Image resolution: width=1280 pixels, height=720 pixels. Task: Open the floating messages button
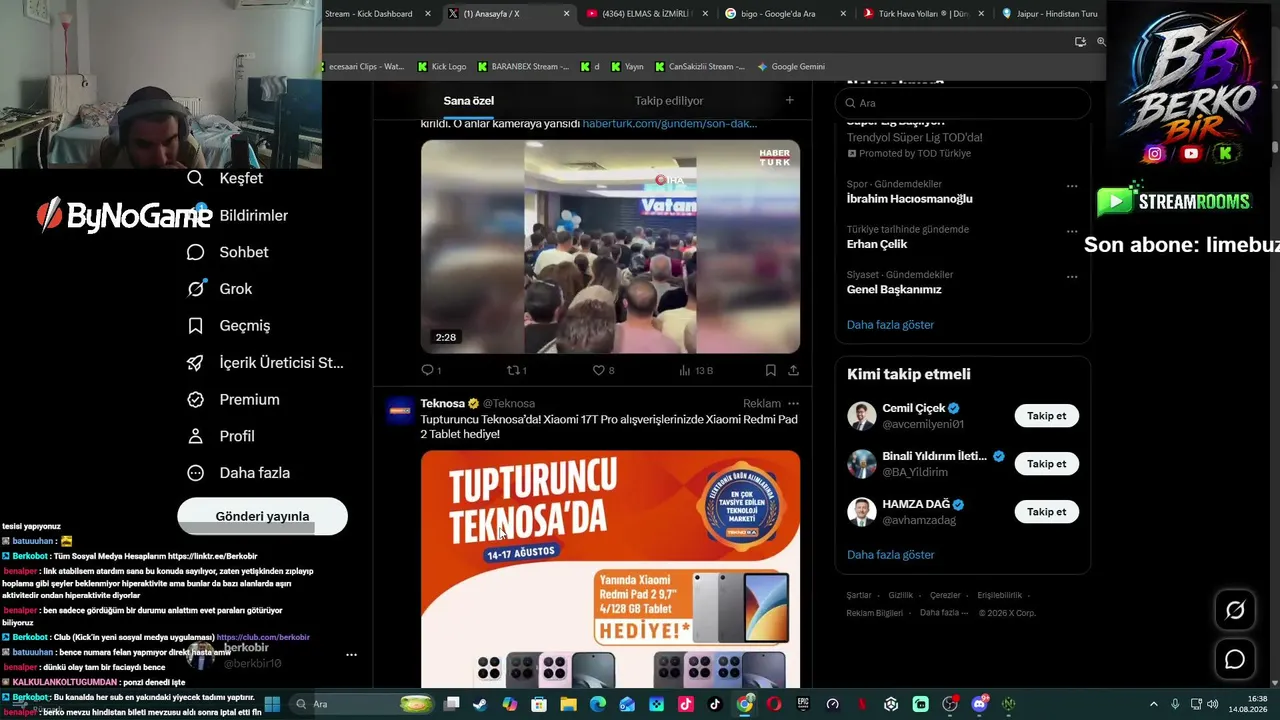pos(1235,659)
